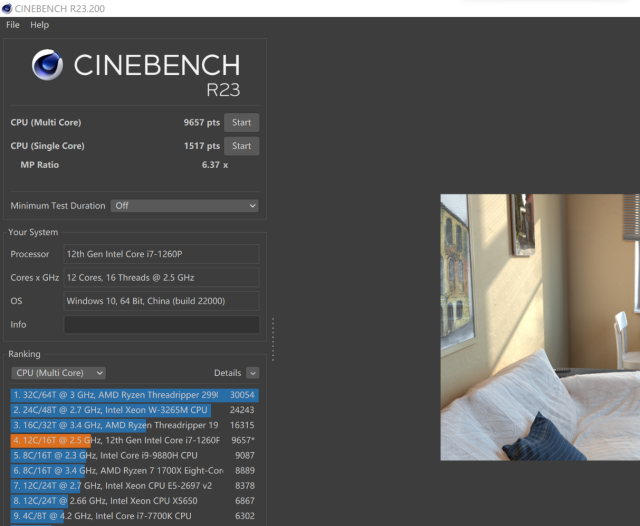Start the CPU Single Core test
The width and height of the screenshot is (640, 526).
pos(241,146)
